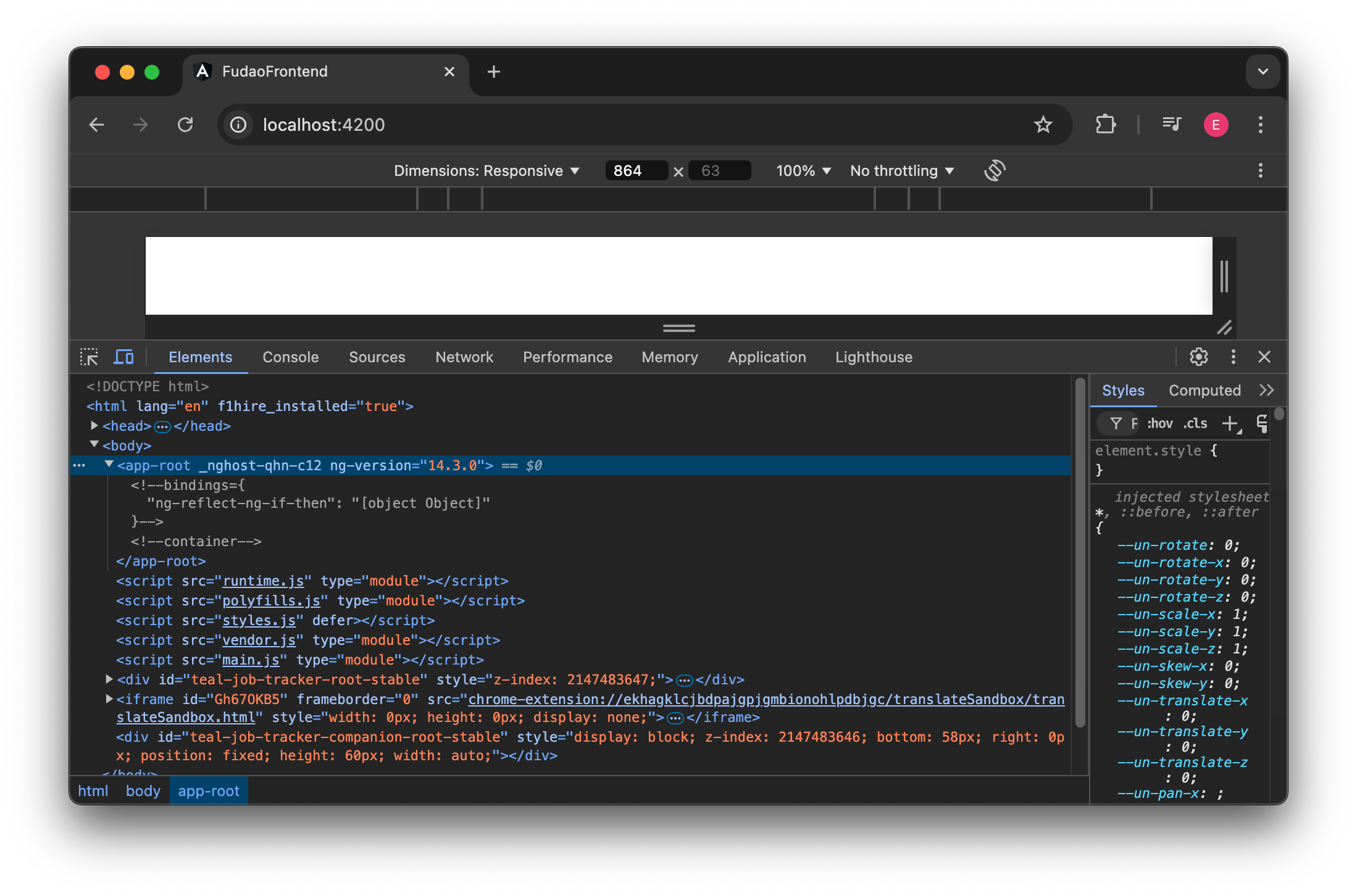Select the inspect element picker tool
1357x896 pixels.
pyautogui.click(x=90, y=357)
